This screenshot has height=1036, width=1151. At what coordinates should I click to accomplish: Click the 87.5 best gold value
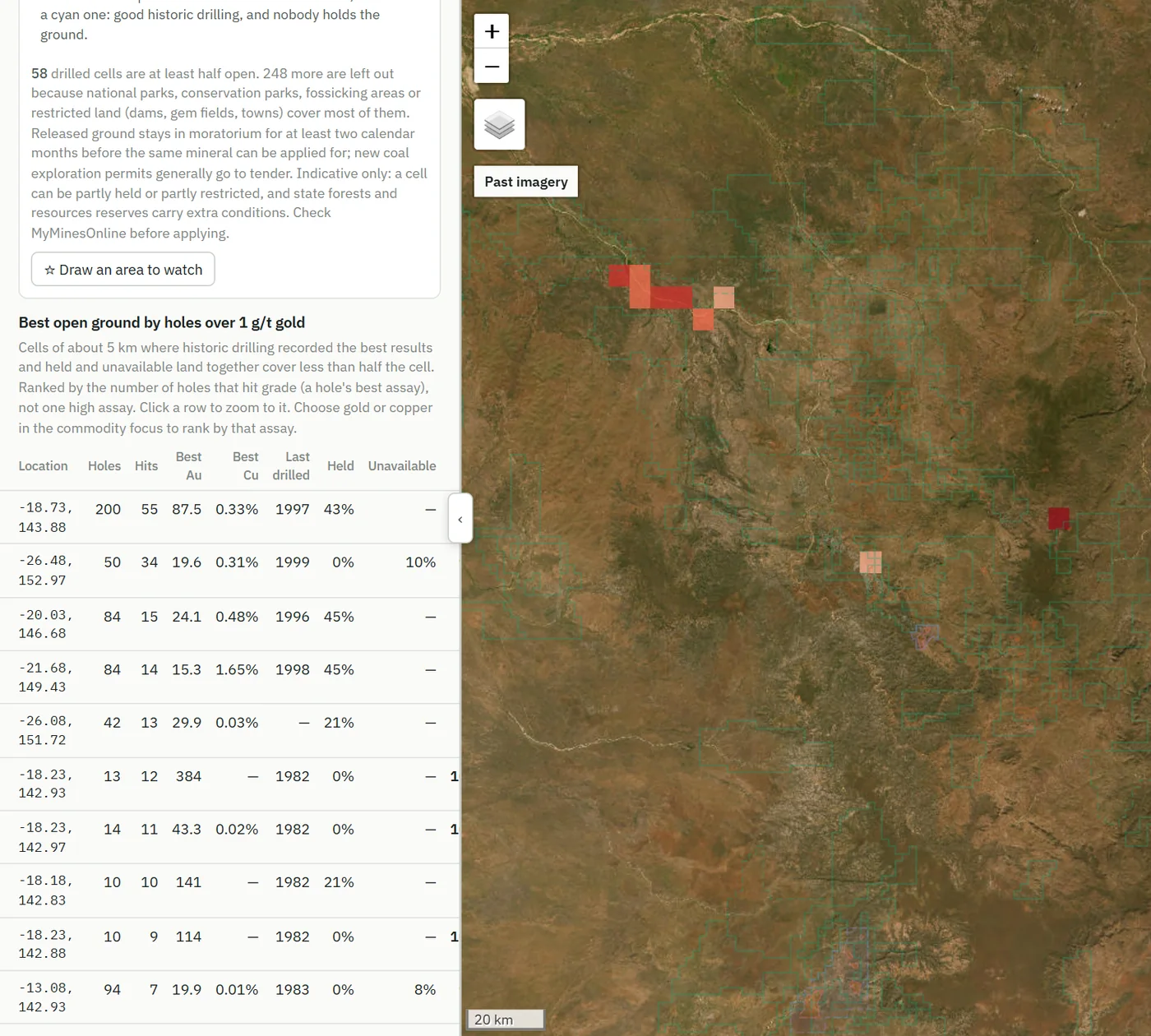[x=187, y=510]
